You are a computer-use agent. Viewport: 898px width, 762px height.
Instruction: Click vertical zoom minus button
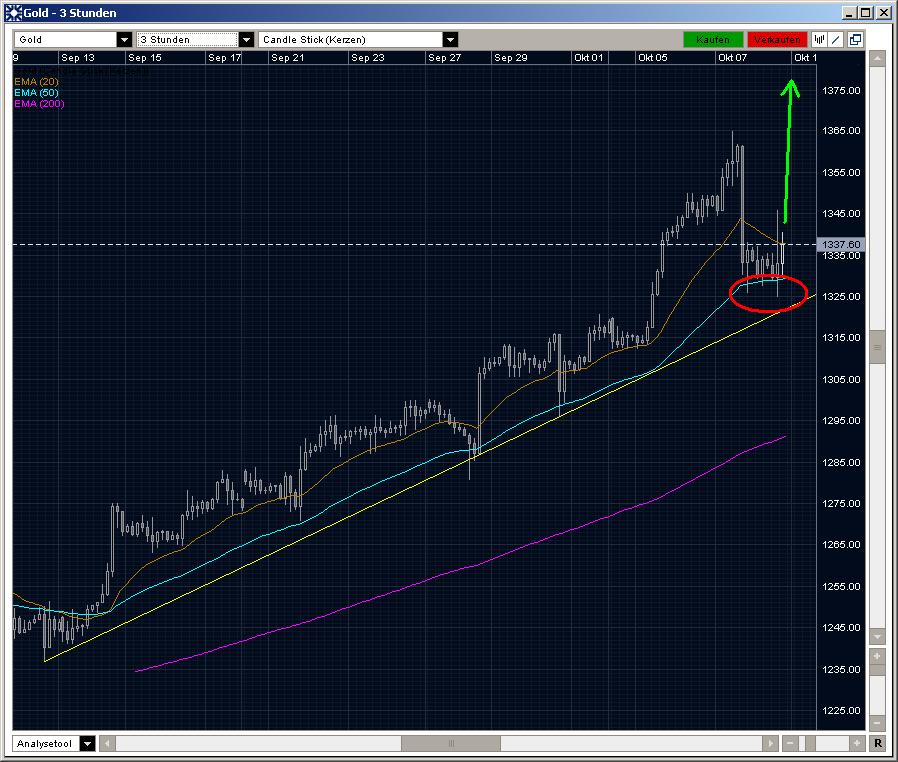tap(877, 723)
